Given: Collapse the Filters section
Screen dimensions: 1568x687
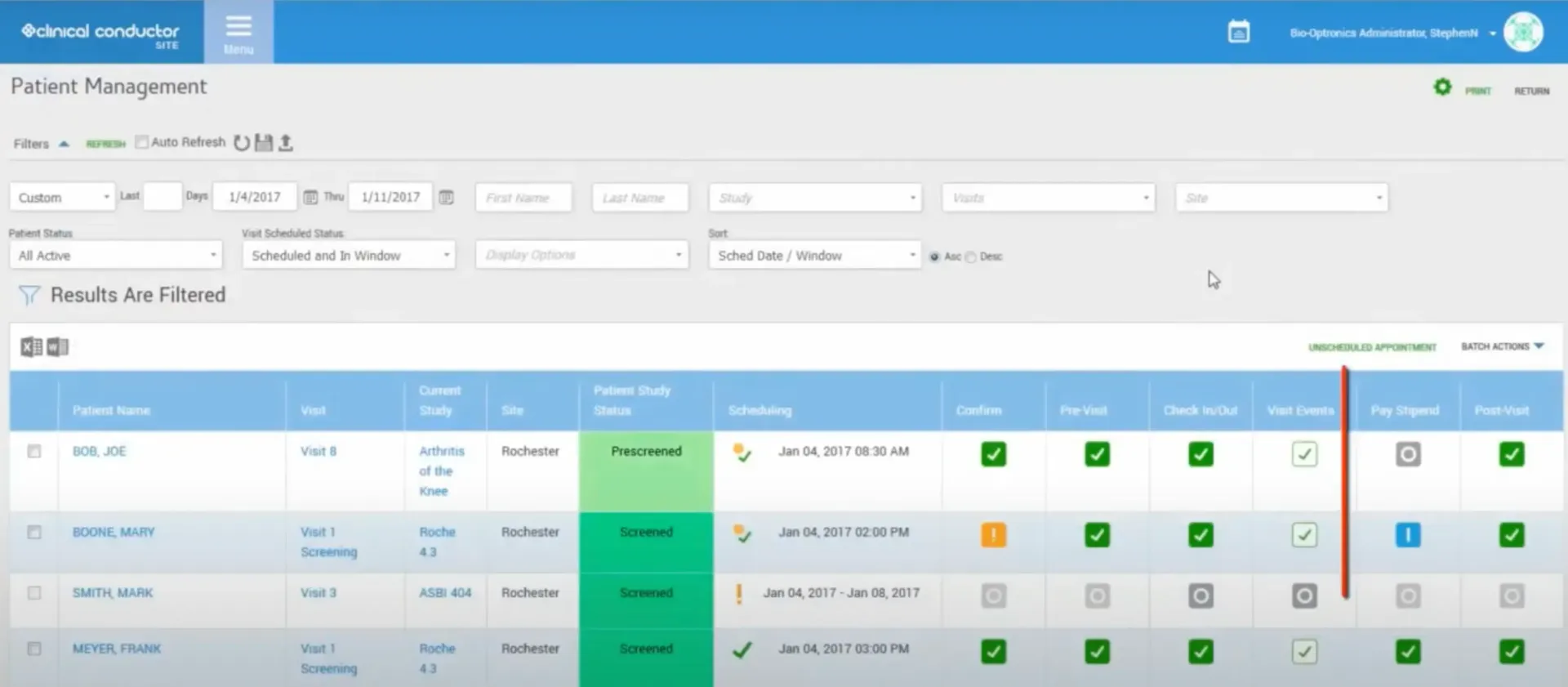Looking at the screenshot, I should [41, 144].
